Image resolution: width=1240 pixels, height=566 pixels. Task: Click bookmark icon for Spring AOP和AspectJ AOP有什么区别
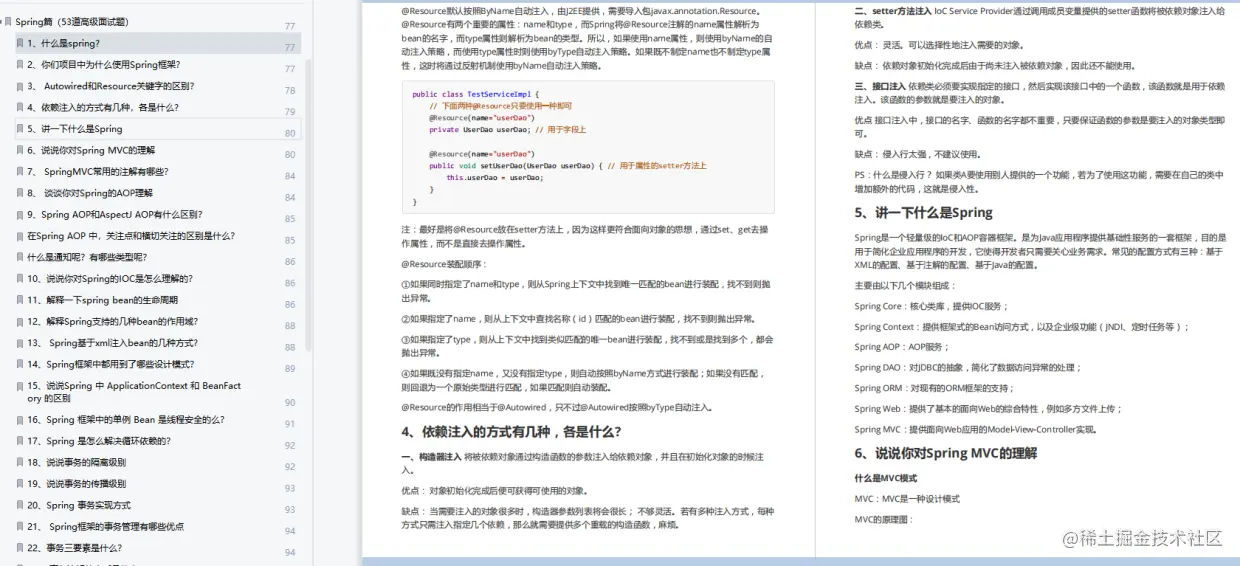click(x=19, y=215)
